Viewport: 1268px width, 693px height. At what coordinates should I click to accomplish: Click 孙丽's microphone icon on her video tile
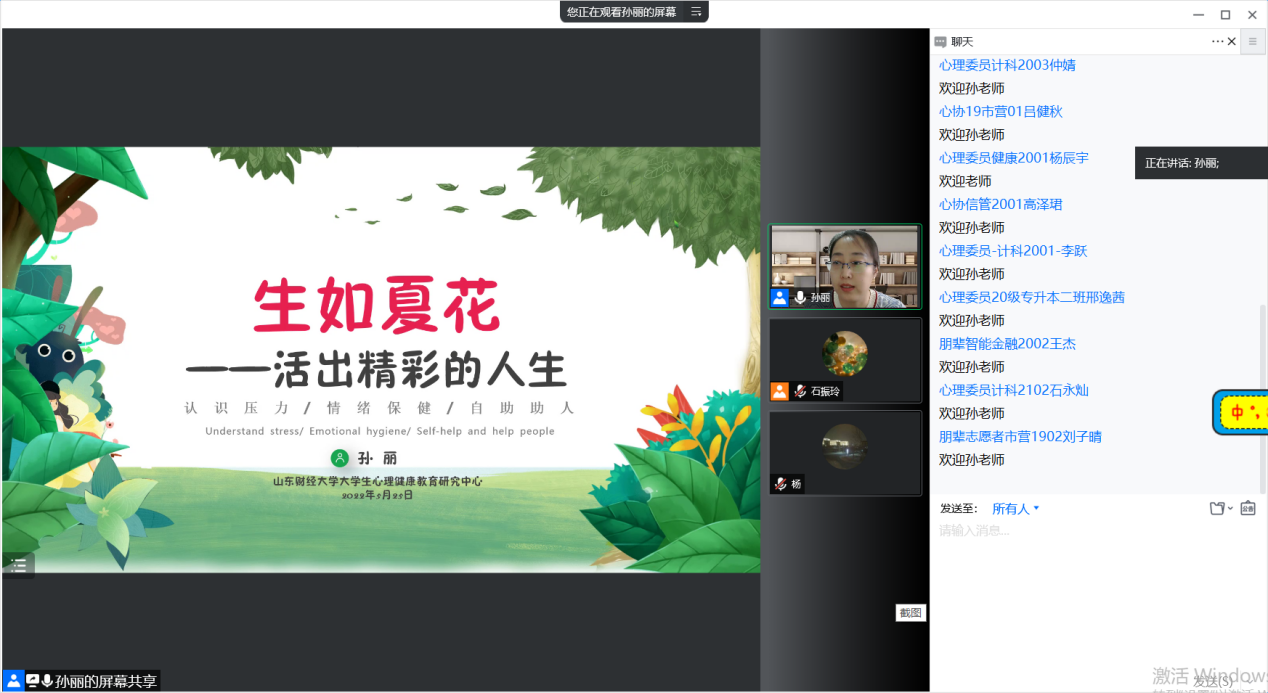point(800,298)
